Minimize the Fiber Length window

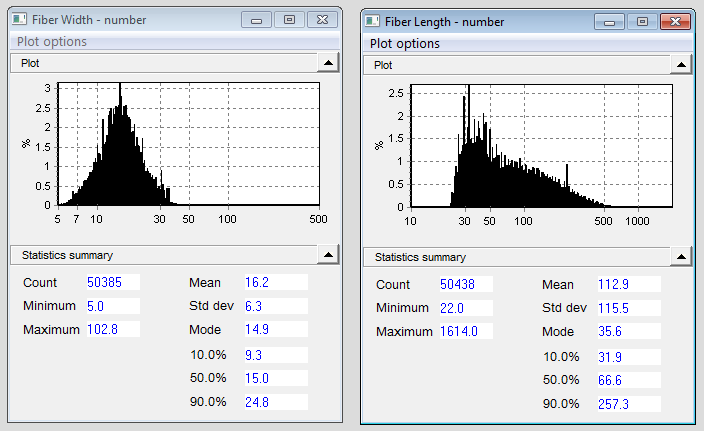point(610,20)
